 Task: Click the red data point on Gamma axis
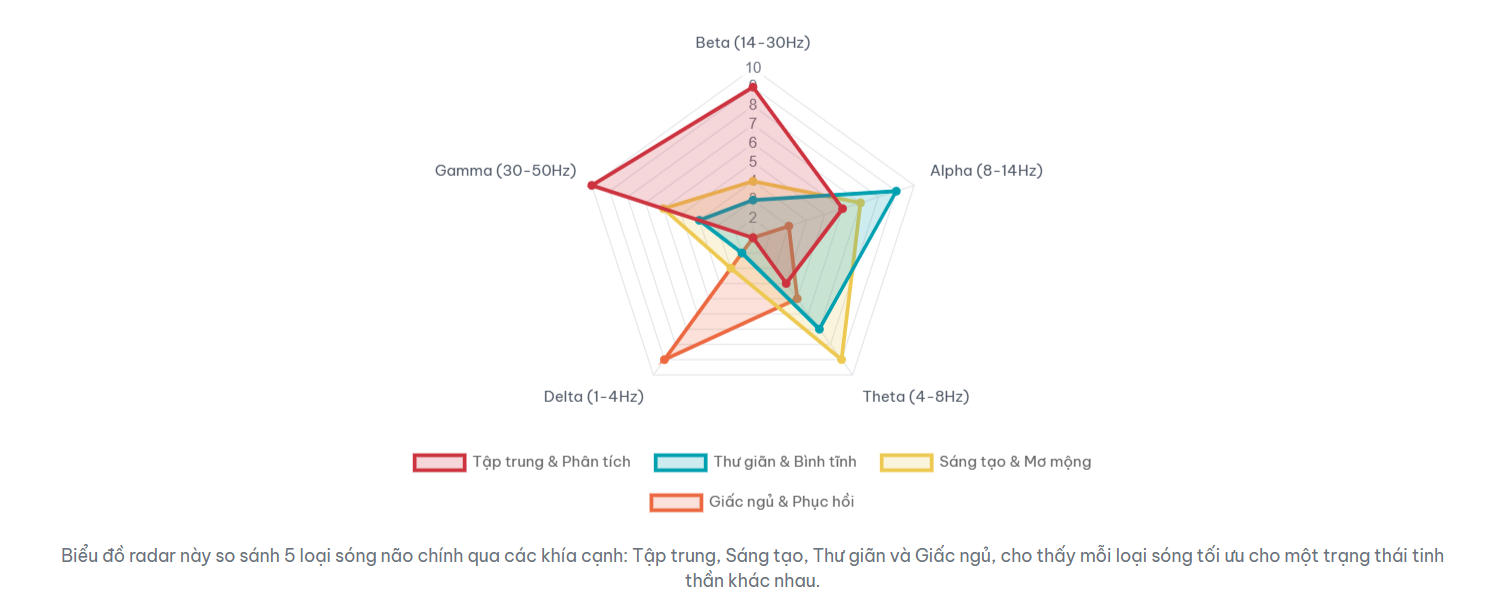click(592, 185)
